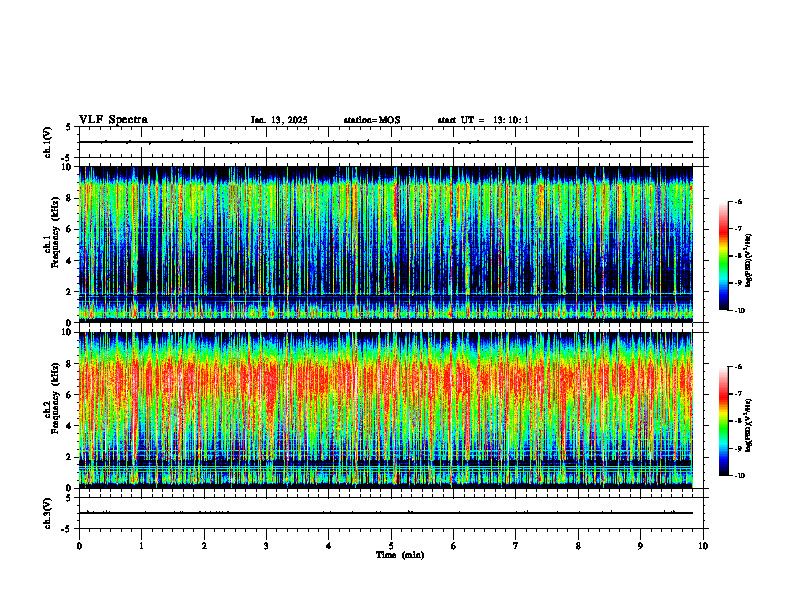Screen dimensions: 792x612
Task: Click inside the ch.1 spectrogram panel
Action: pyautogui.click(x=386, y=244)
